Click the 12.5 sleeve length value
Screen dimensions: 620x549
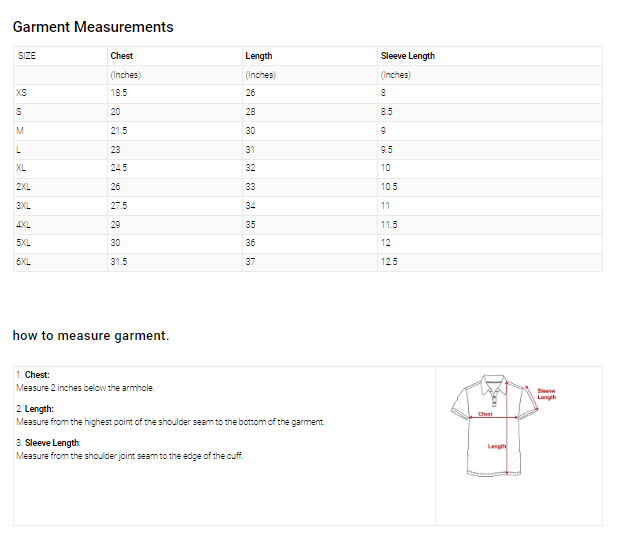(x=389, y=262)
